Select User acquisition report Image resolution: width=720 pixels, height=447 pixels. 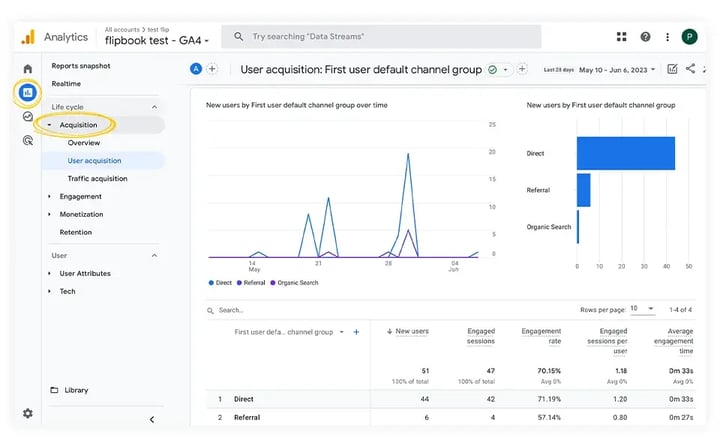tap(94, 161)
